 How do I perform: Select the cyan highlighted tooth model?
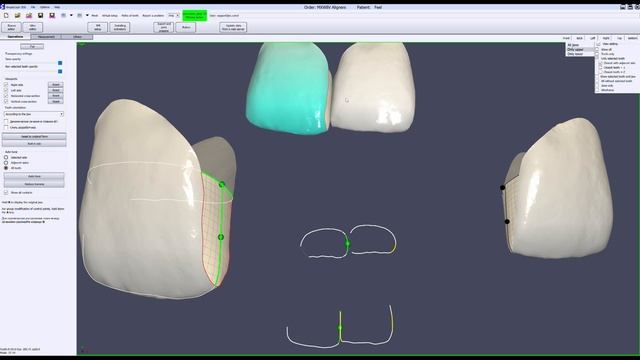288,88
